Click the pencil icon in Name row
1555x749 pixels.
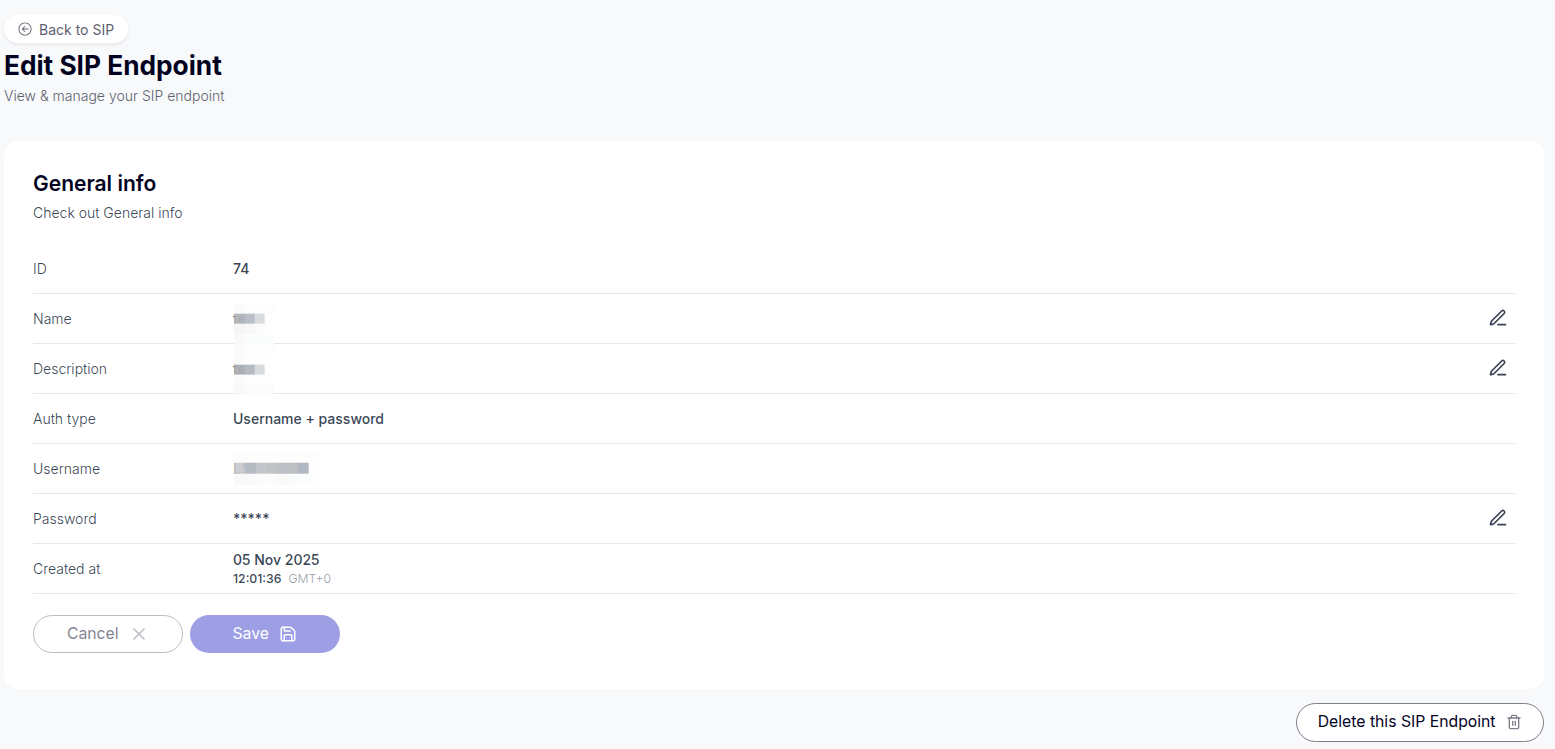(1497, 319)
